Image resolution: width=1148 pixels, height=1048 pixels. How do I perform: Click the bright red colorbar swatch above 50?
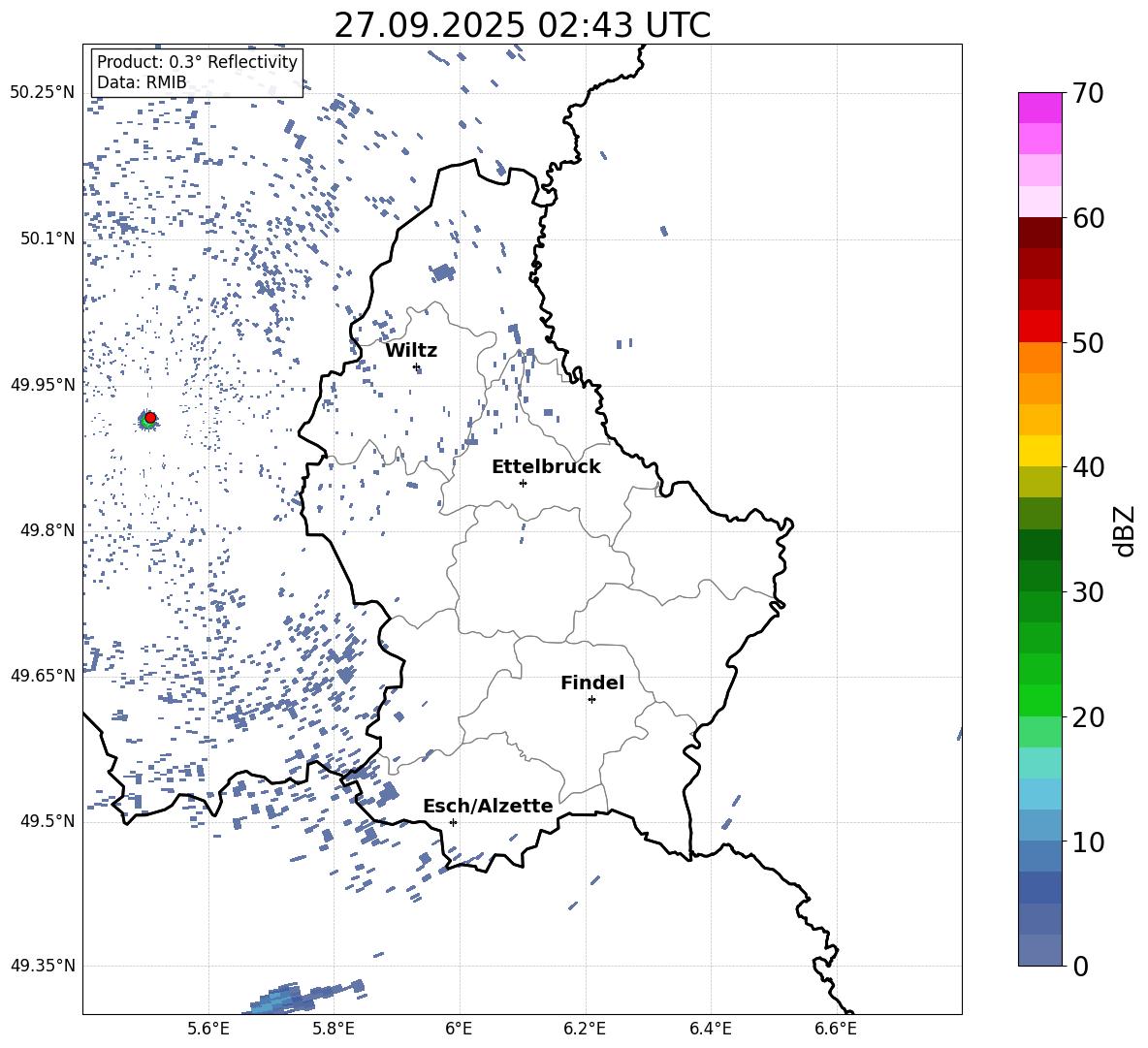pyautogui.click(x=1040, y=327)
